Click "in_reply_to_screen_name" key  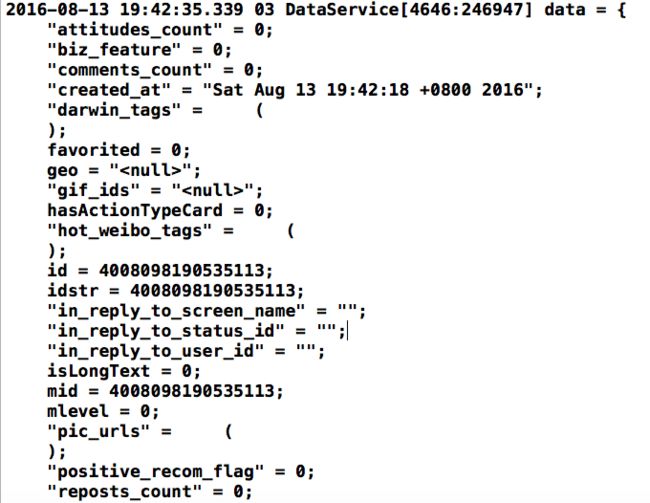coord(176,311)
